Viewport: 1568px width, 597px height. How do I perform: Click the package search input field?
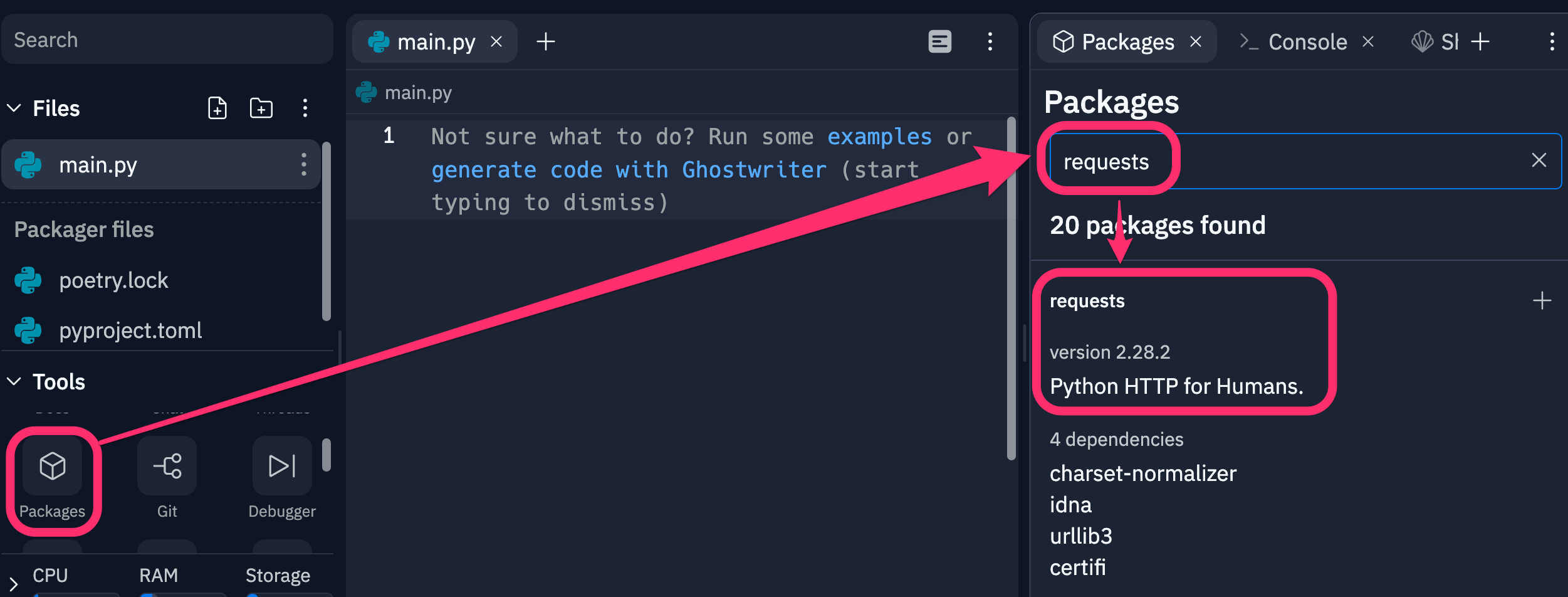pos(1316,161)
